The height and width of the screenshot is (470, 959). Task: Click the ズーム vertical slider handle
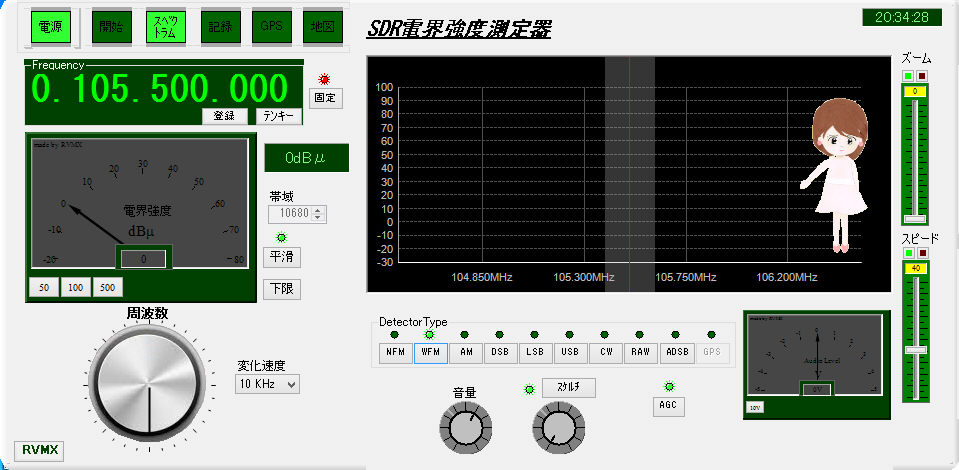pyautogui.click(x=915, y=218)
